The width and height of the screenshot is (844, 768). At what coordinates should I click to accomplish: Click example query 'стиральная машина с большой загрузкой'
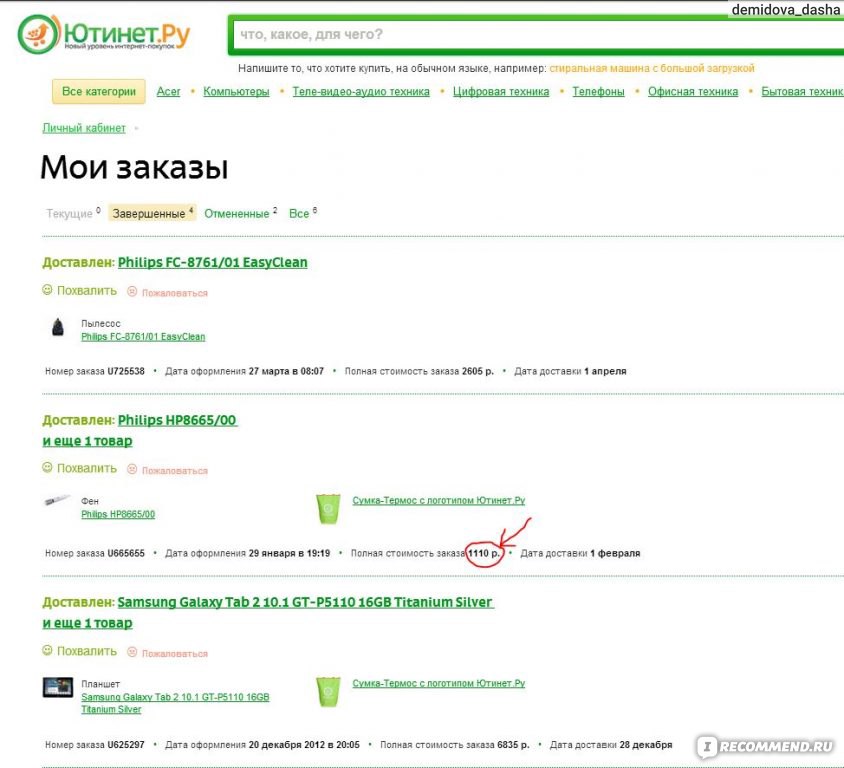[652, 68]
